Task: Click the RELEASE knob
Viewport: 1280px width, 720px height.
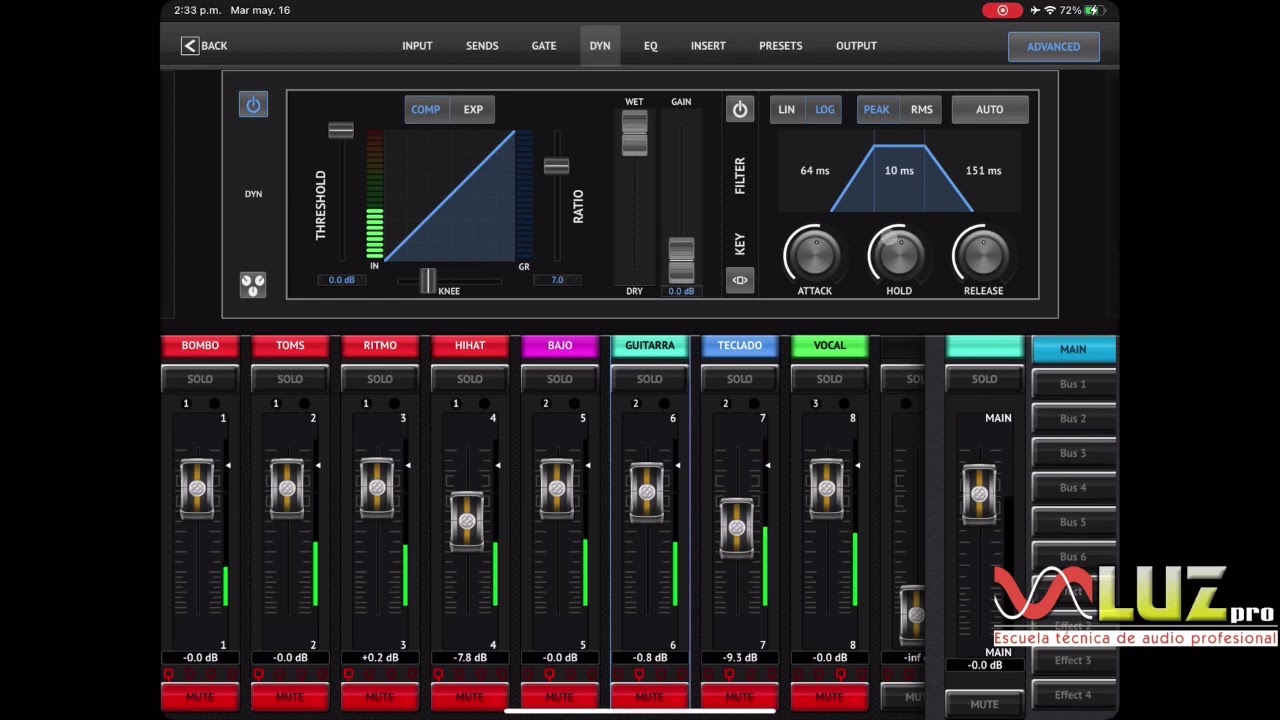Action: [x=983, y=255]
